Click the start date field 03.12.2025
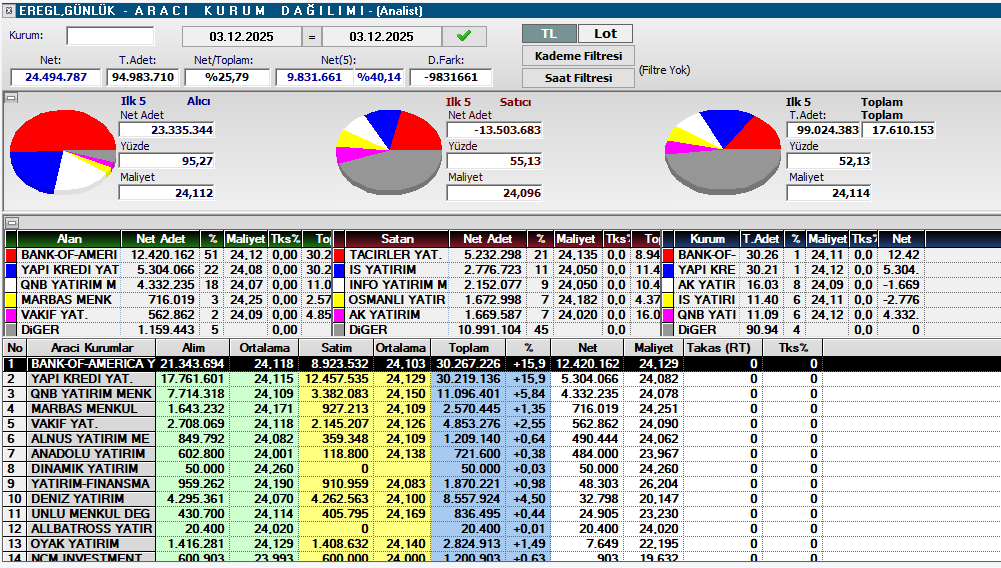Viewport: 1001px width, 568px height. (x=241, y=37)
